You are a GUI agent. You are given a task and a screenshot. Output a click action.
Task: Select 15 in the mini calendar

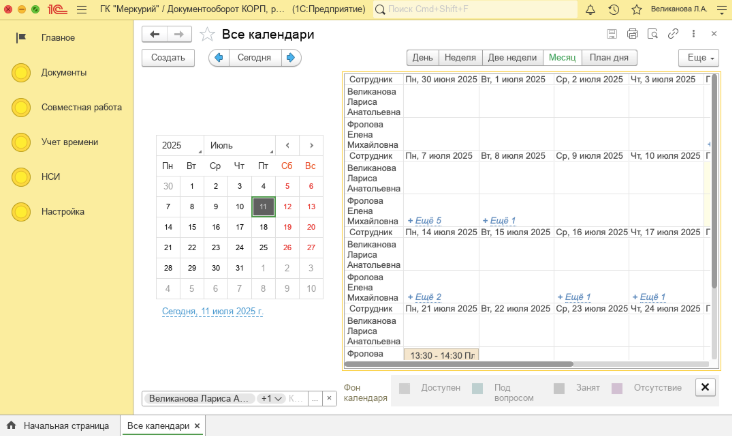(x=191, y=227)
